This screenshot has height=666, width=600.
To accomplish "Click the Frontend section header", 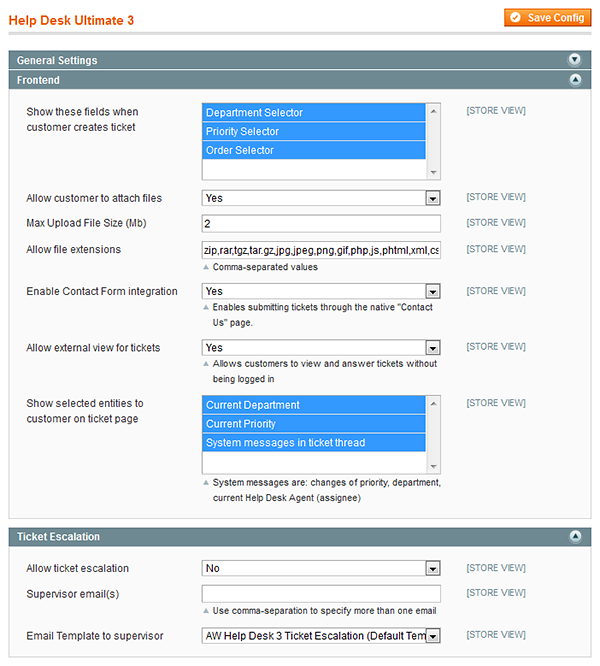I will point(299,80).
